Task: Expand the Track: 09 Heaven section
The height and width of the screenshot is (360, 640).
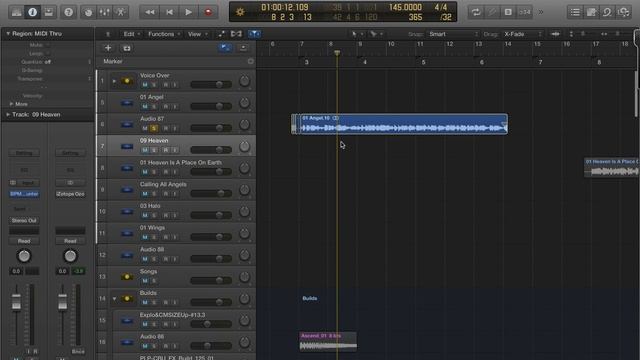Action: pyautogui.click(x=8, y=115)
